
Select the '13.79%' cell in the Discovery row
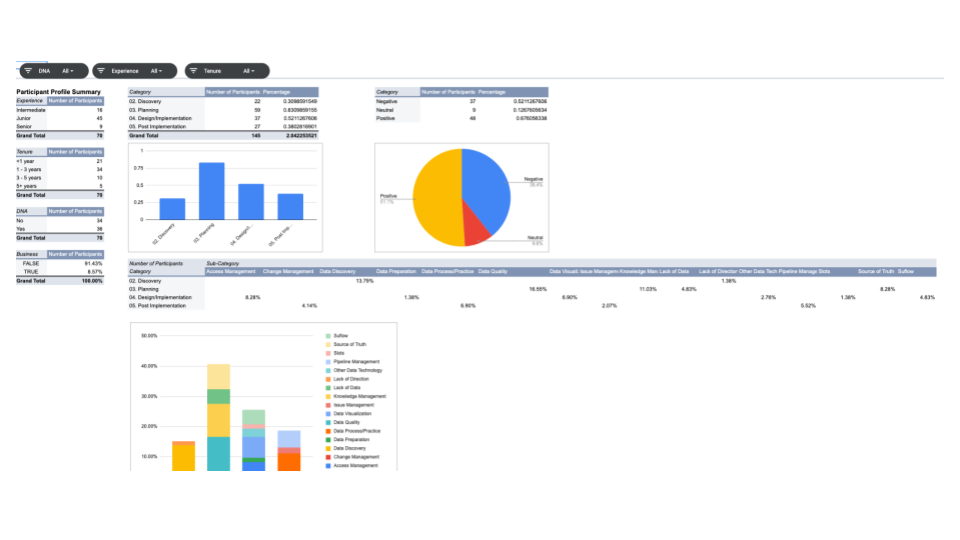tap(365, 281)
